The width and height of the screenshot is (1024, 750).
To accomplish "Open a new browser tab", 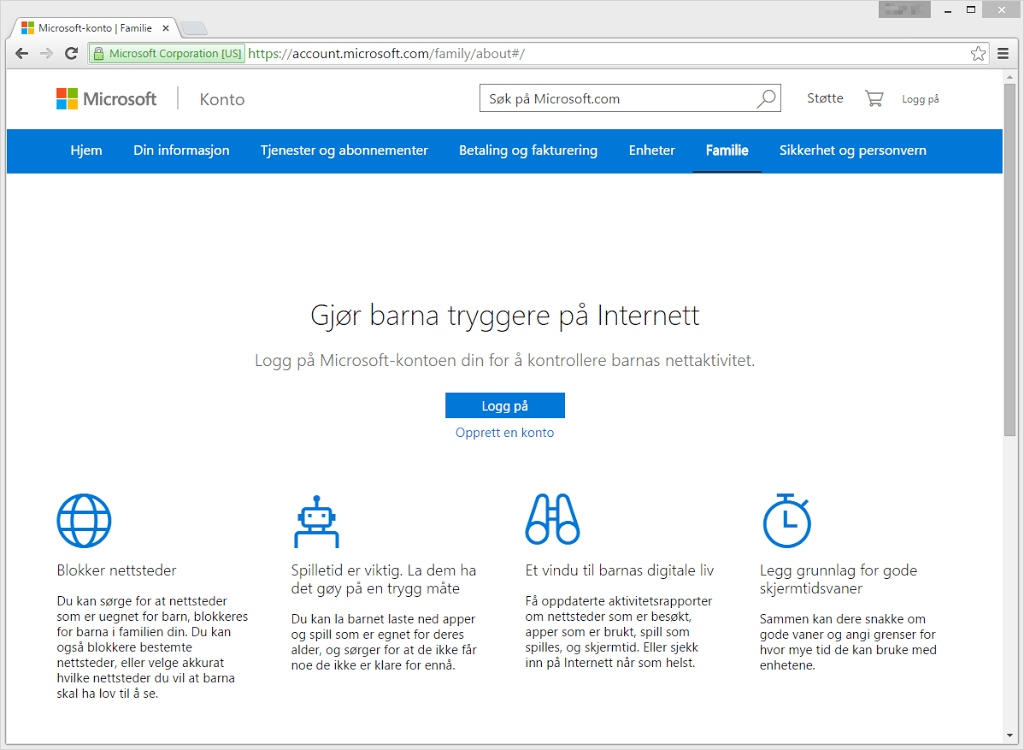I will point(193,28).
